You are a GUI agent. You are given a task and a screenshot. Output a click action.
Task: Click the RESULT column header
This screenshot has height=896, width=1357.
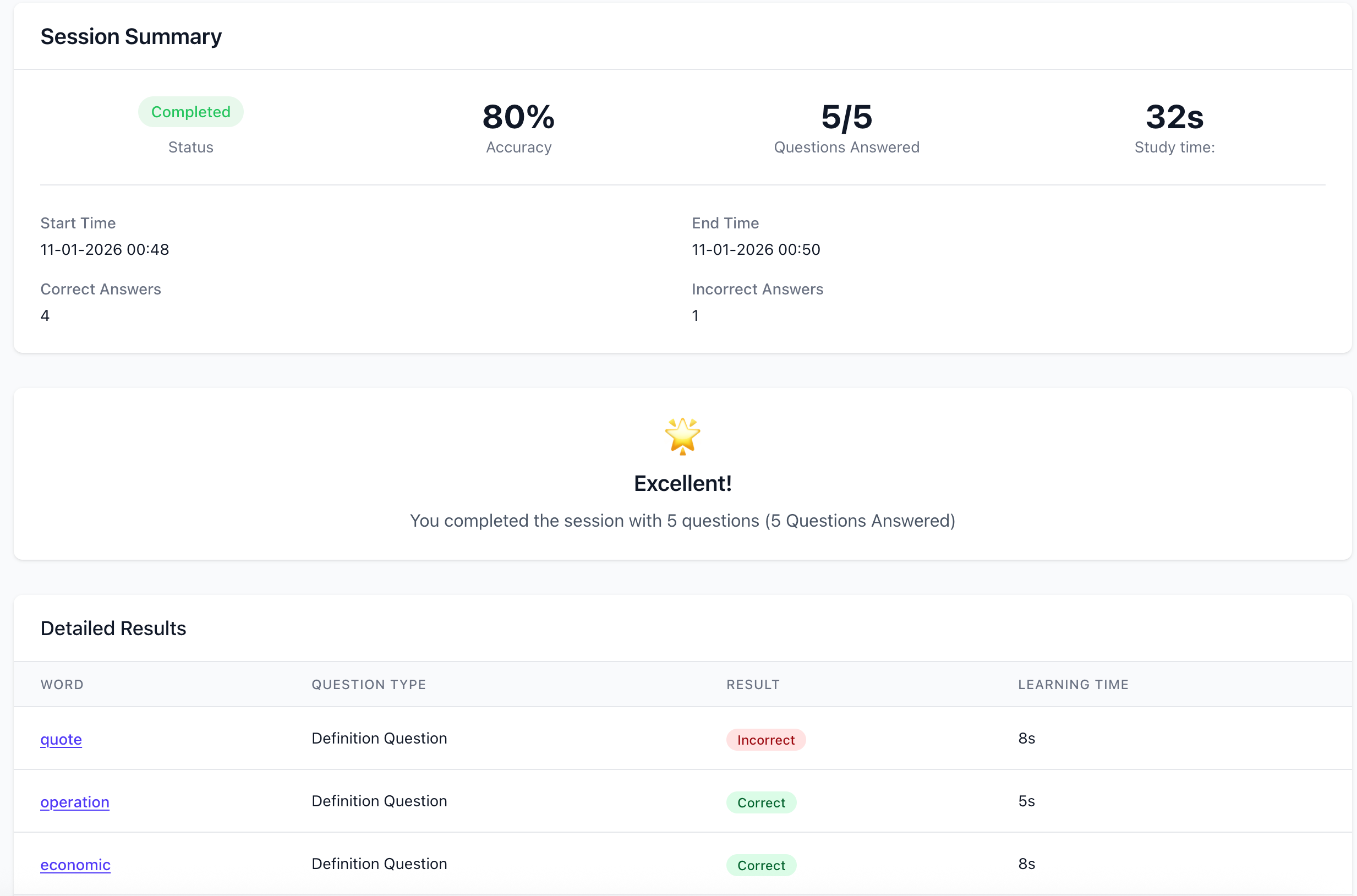[x=752, y=685]
